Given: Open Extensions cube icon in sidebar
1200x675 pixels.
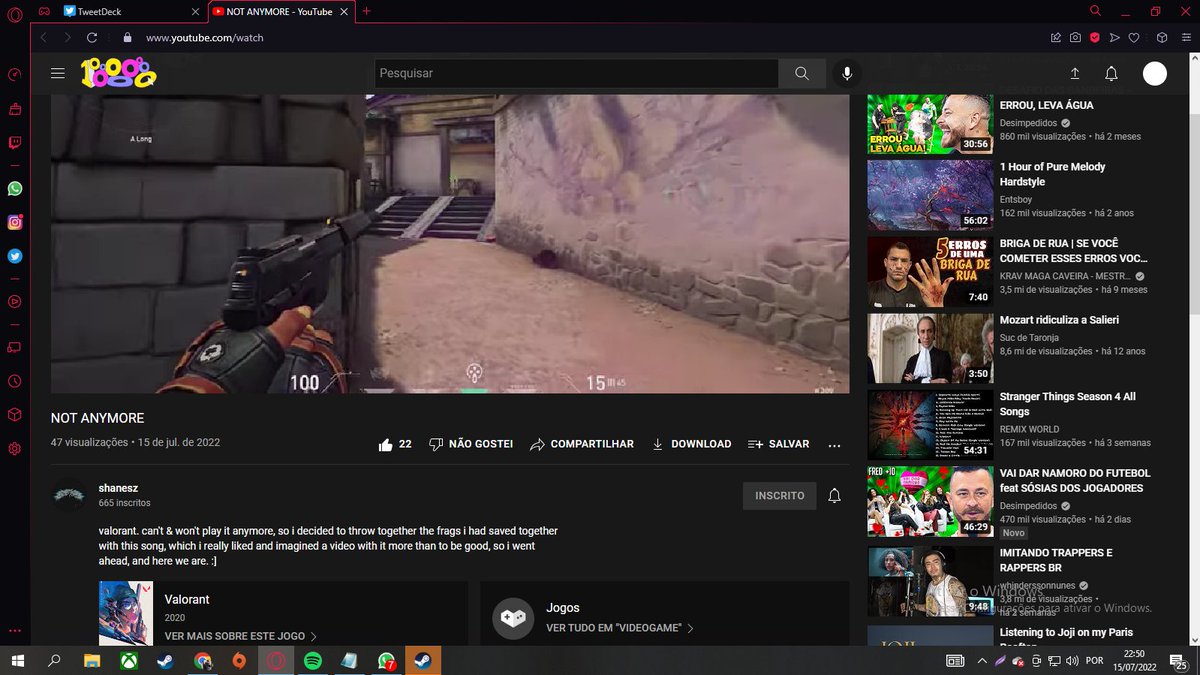Looking at the screenshot, I should [x=14, y=414].
